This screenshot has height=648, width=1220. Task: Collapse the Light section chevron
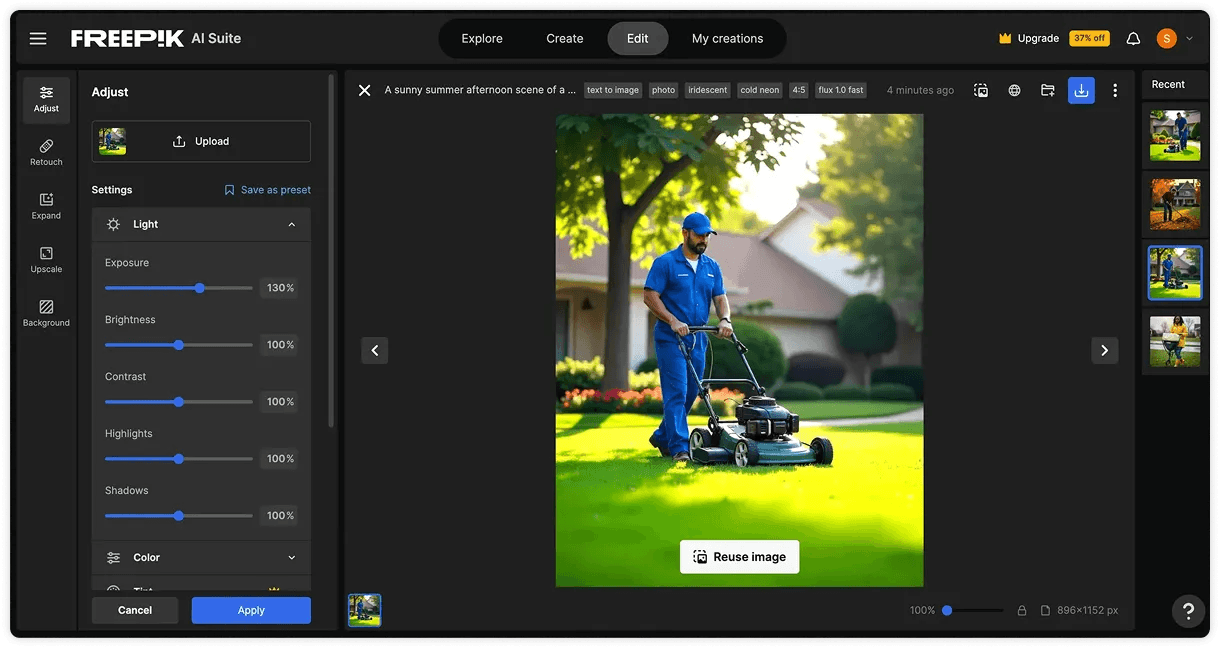coord(292,224)
